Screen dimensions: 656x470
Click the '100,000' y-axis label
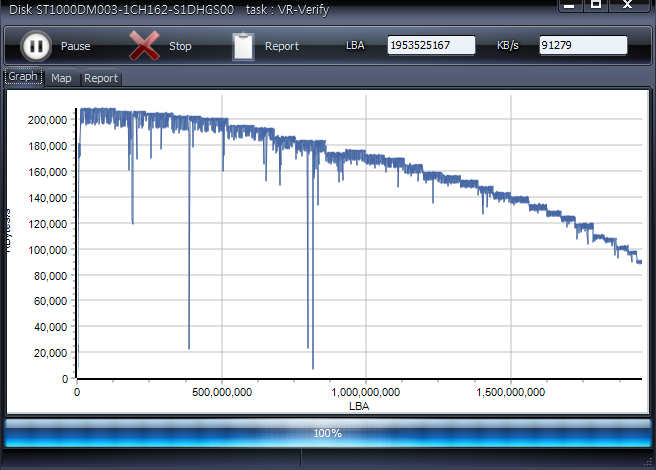[47, 250]
